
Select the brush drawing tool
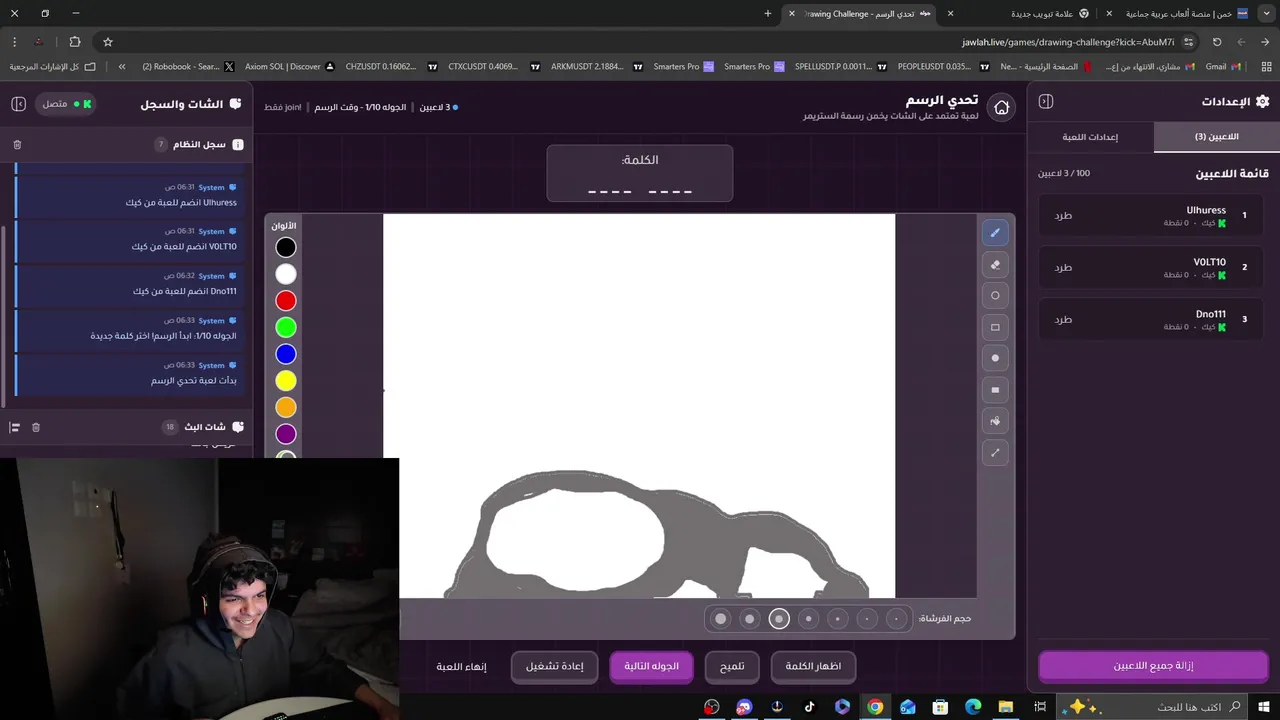tap(995, 233)
